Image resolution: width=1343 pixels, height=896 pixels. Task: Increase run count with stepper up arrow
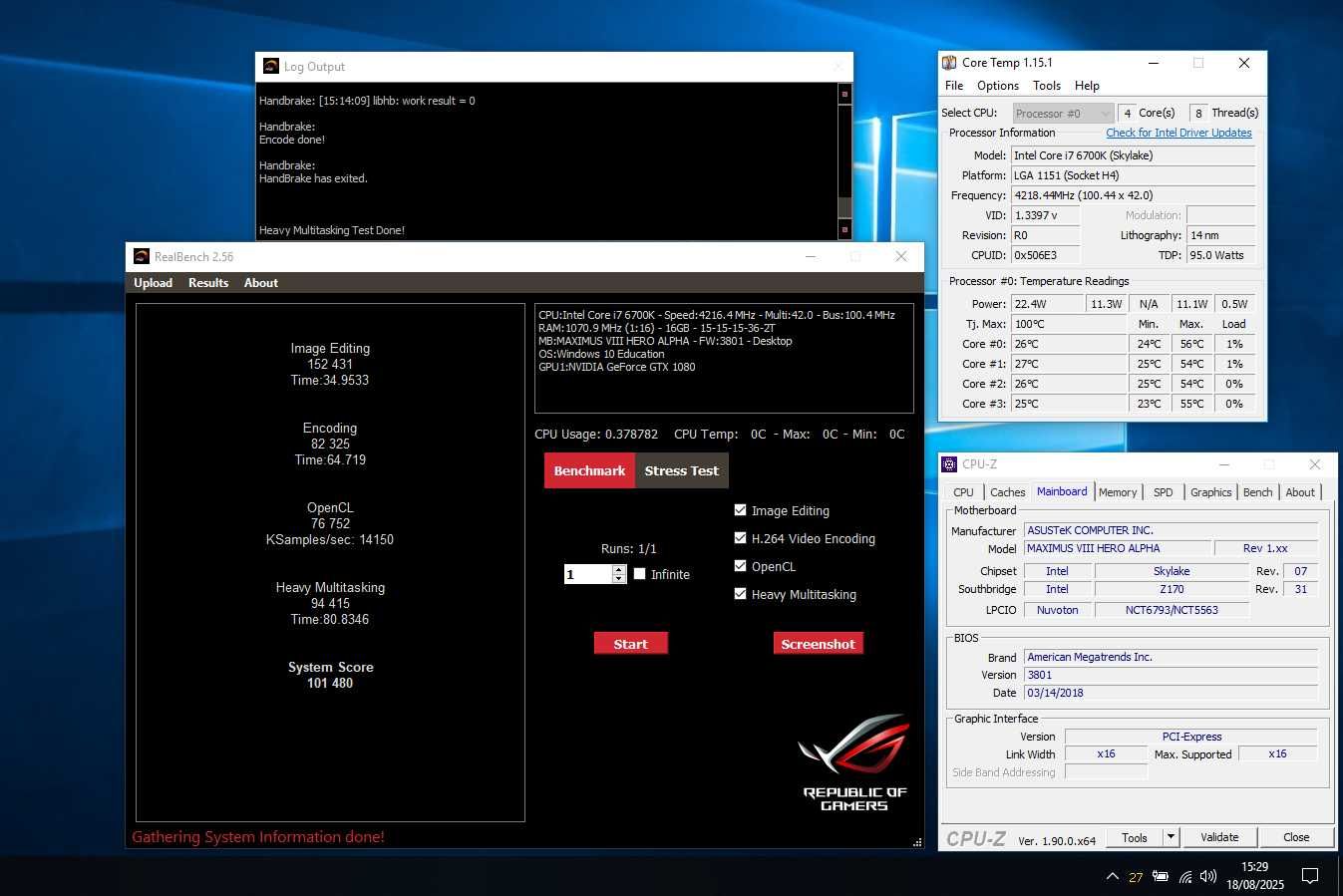(x=619, y=569)
